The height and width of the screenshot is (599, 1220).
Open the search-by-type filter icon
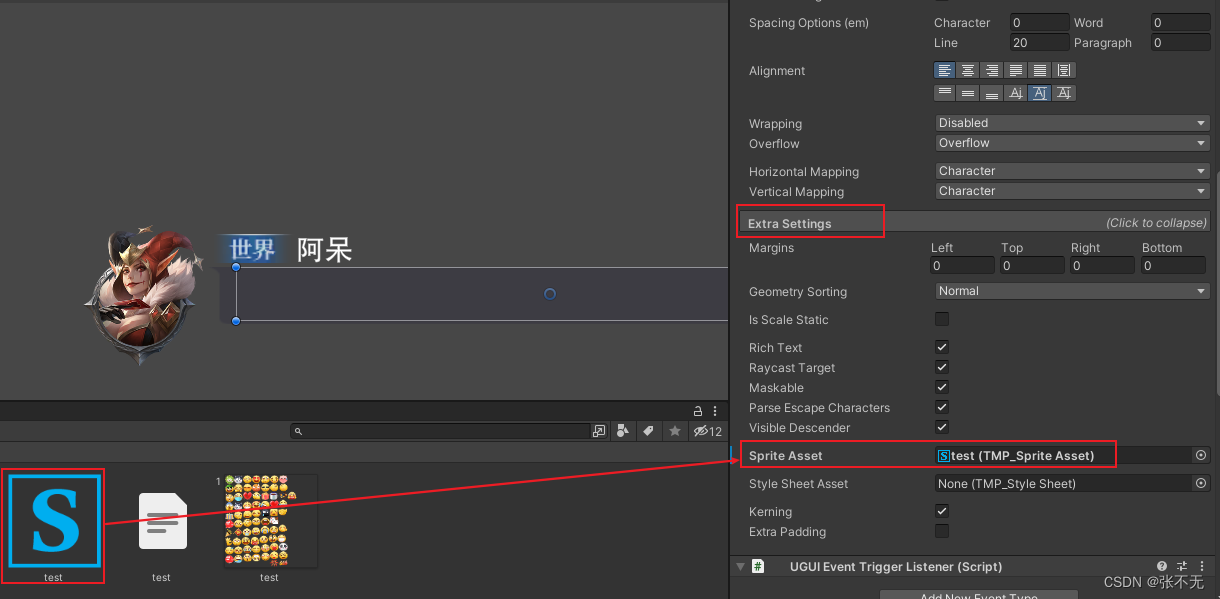(624, 430)
